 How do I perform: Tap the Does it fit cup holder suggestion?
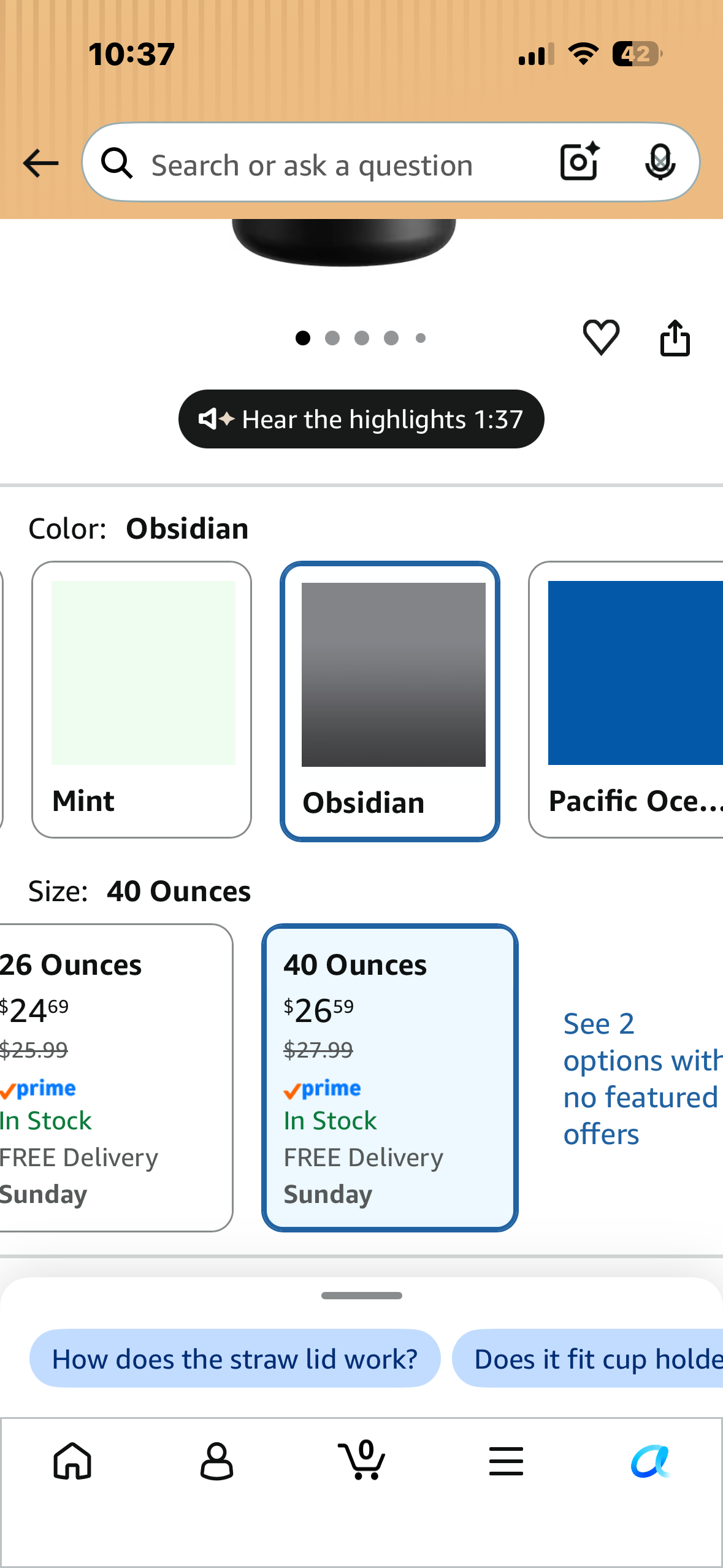(x=587, y=1359)
